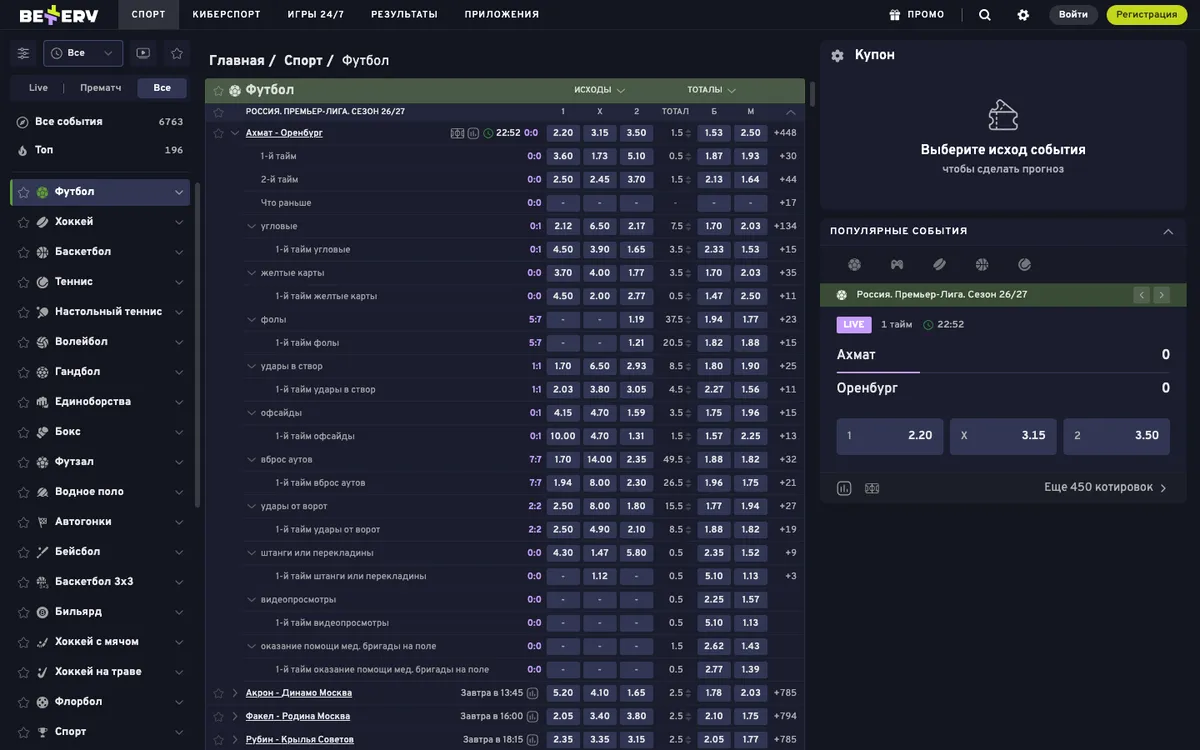Click the Войти login button

click(x=1073, y=15)
